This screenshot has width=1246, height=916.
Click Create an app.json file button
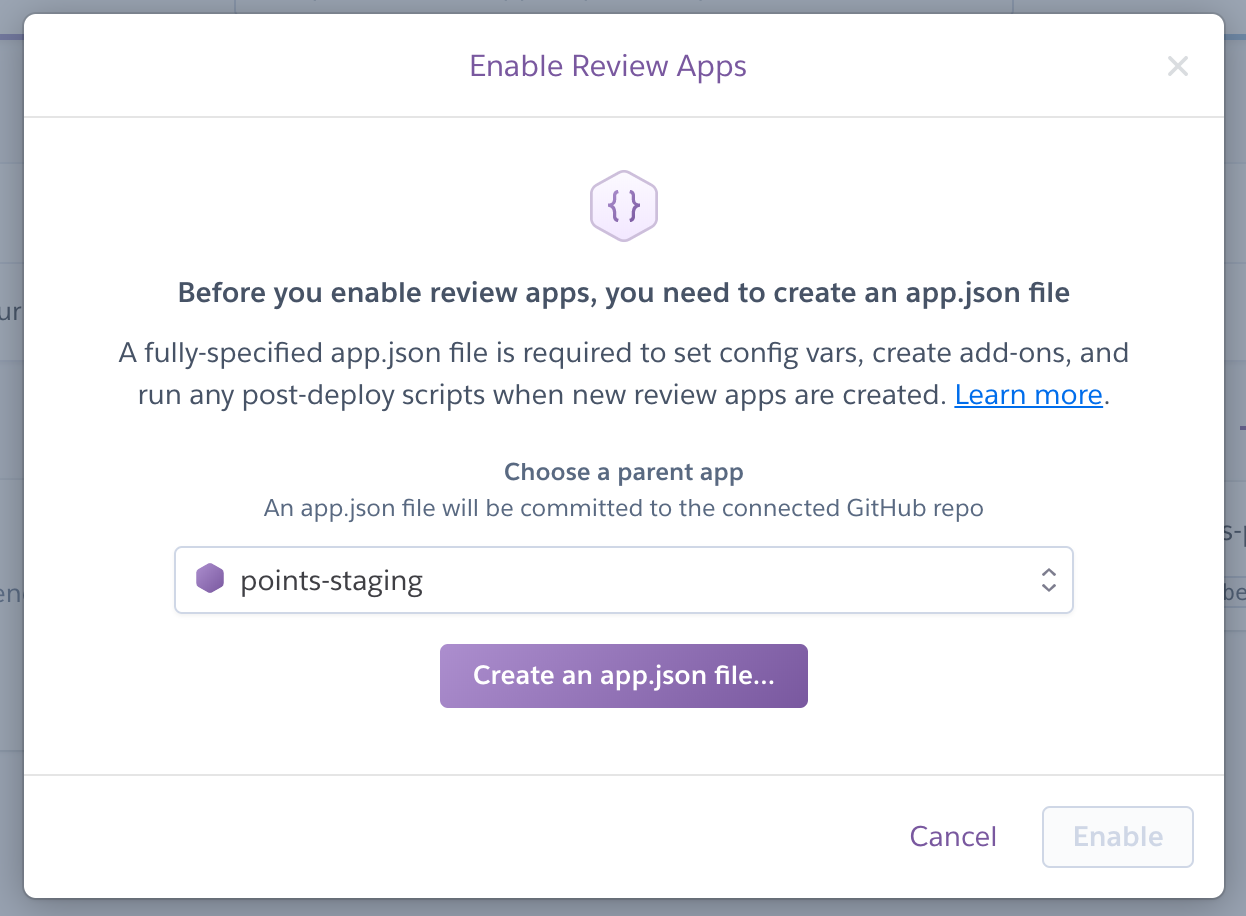(x=623, y=676)
